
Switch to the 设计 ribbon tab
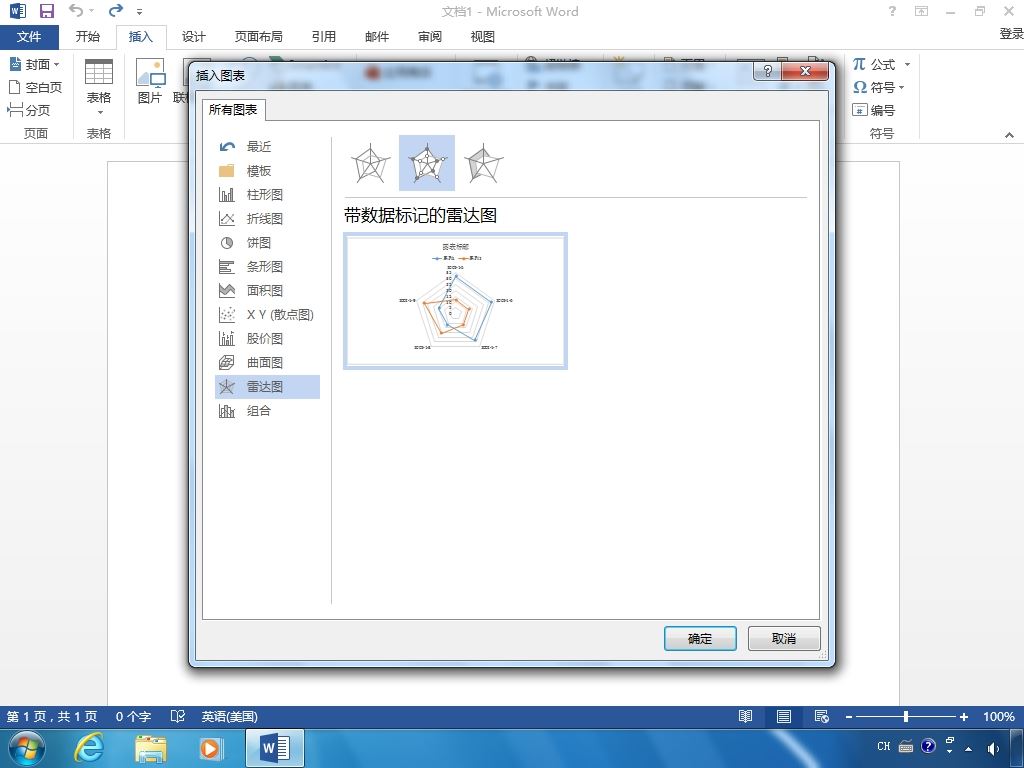[193, 37]
